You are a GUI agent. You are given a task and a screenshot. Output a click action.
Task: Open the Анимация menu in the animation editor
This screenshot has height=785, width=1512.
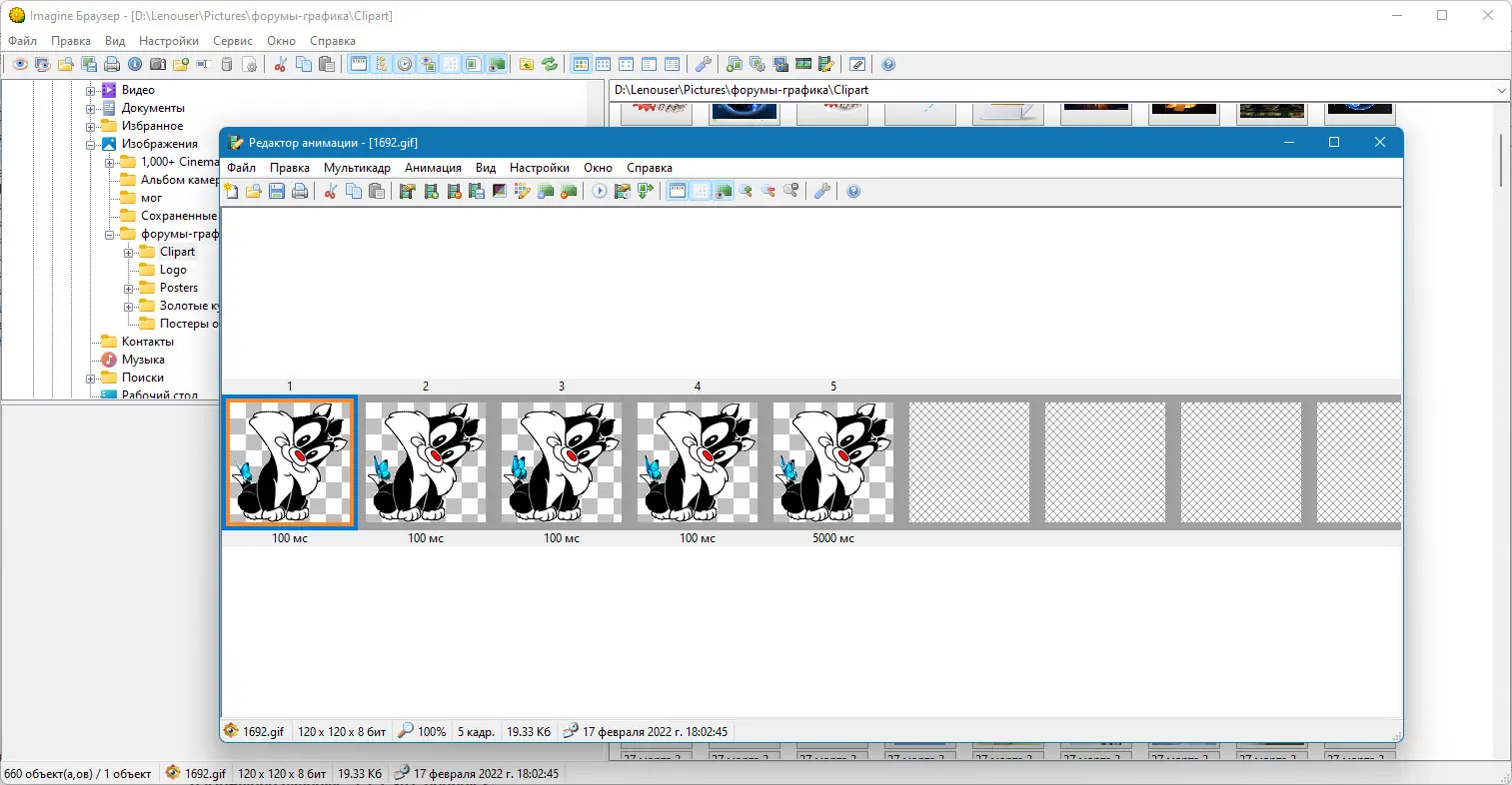pyautogui.click(x=433, y=168)
